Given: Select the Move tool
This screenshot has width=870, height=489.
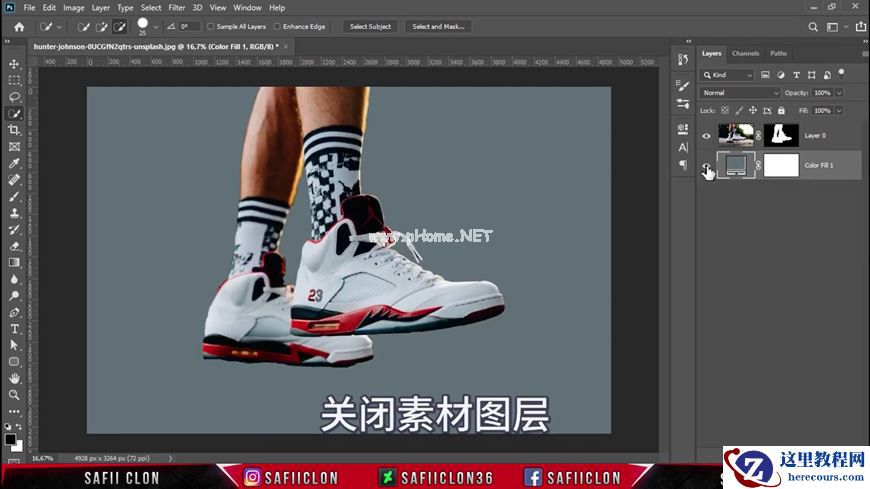Looking at the screenshot, I should (x=14, y=64).
